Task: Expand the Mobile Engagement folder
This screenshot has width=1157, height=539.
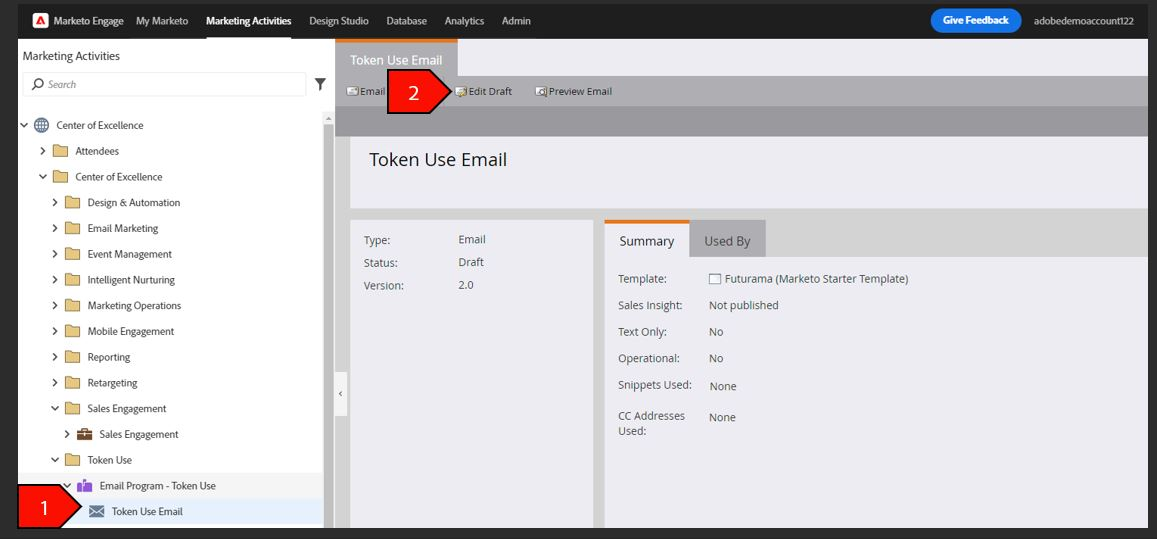Action: [55, 332]
